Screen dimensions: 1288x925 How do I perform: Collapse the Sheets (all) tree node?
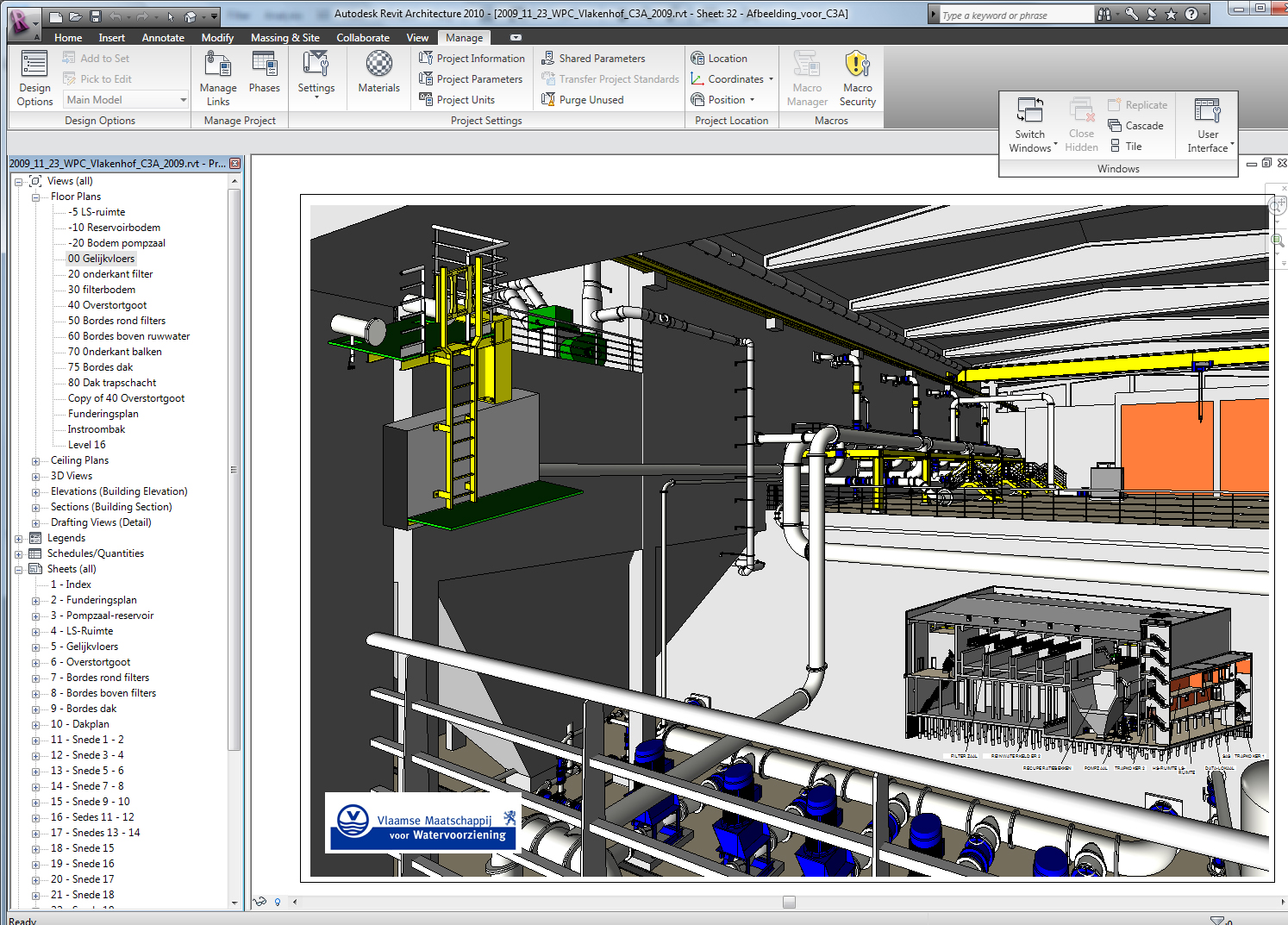point(18,570)
